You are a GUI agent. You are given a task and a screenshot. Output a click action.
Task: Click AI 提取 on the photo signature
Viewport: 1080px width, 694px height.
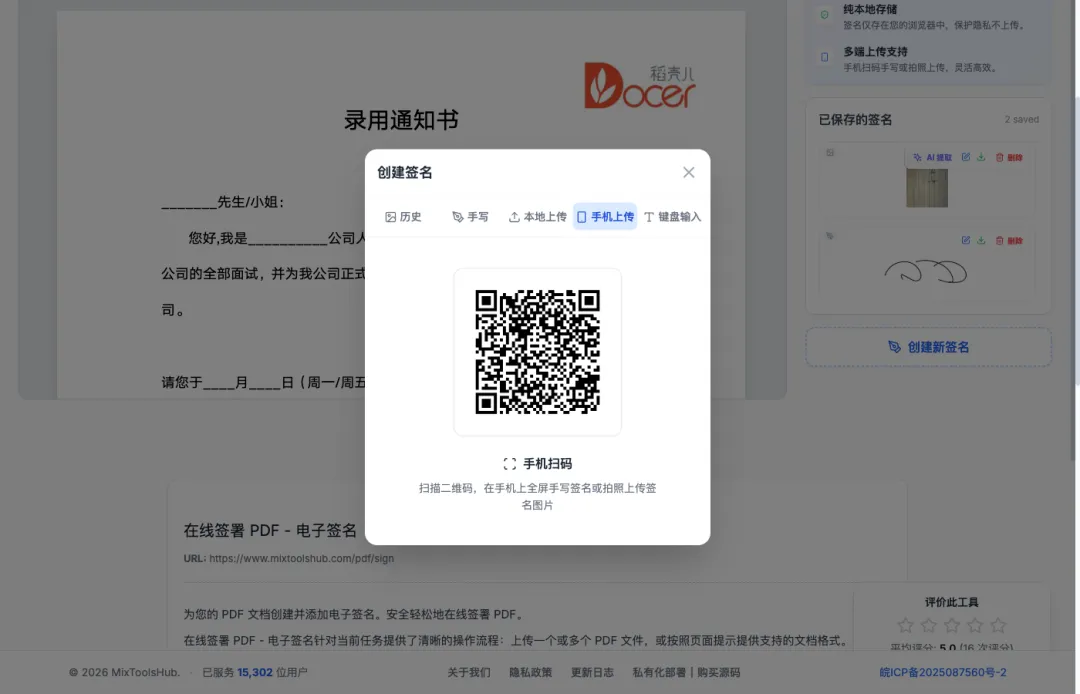point(933,158)
